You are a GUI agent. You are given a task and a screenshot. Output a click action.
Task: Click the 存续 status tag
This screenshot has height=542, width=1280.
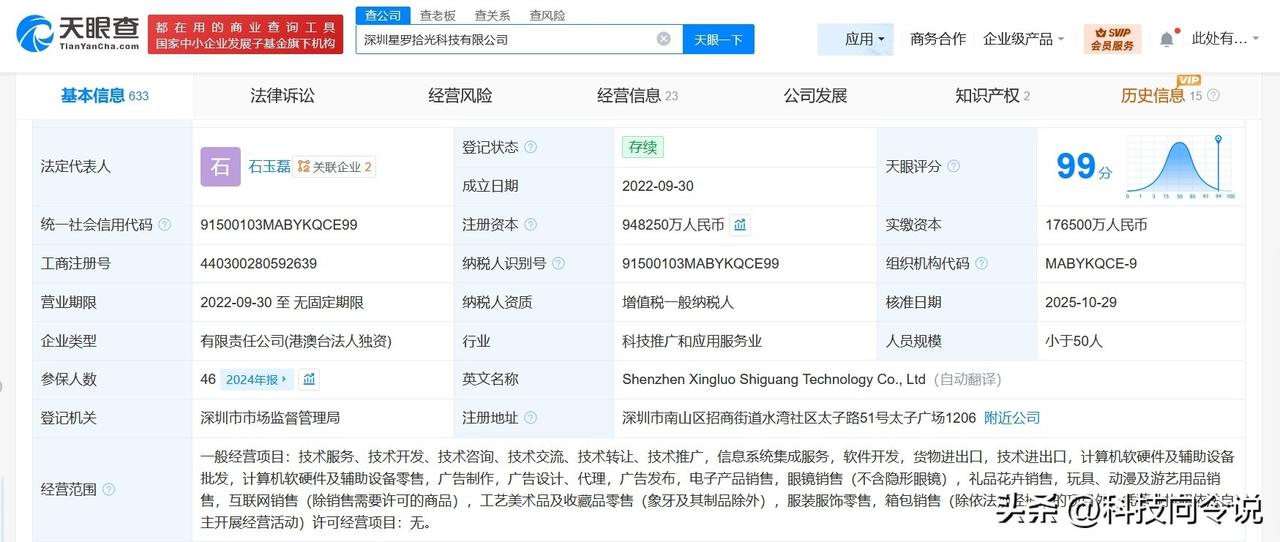pos(642,147)
